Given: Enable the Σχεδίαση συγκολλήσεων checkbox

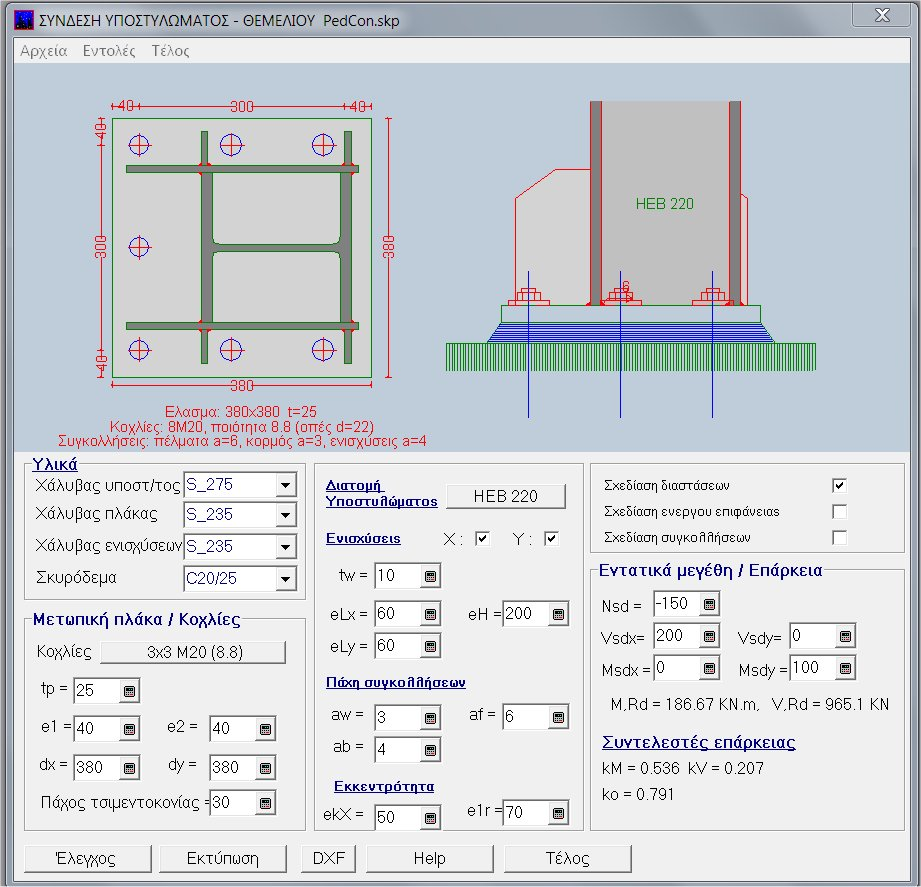Looking at the screenshot, I should pyautogui.click(x=840, y=538).
